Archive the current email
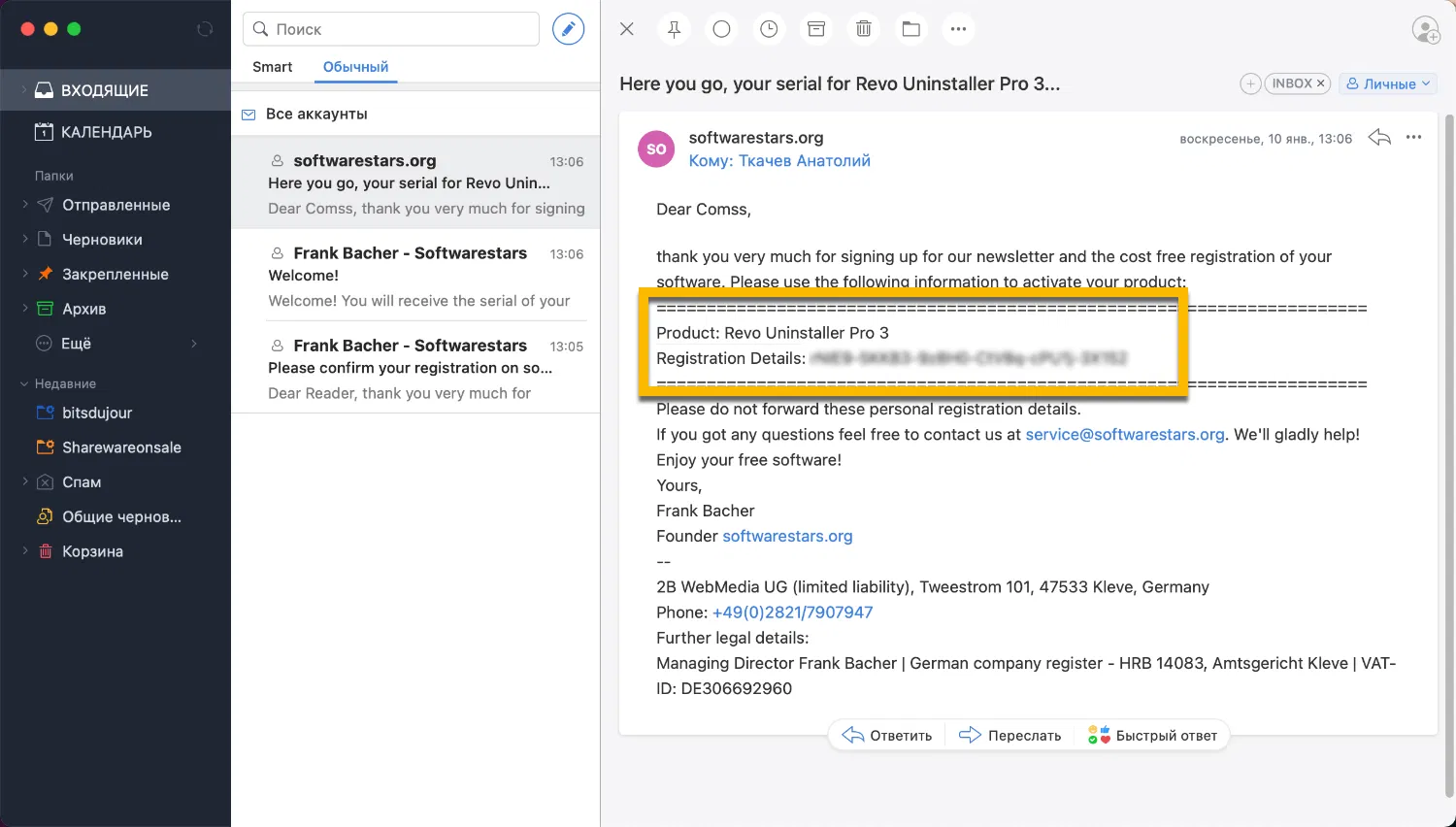1456x827 pixels. pyautogui.click(x=816, y=29)
